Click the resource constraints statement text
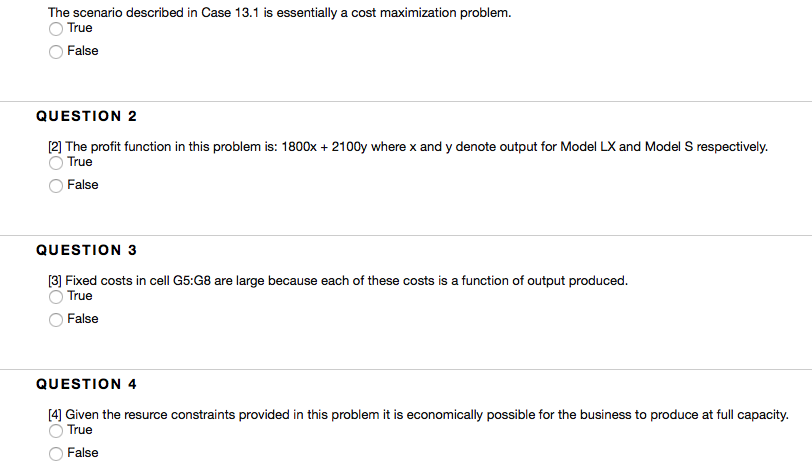Viewport: 812px width, 471px height. (418, 415)
